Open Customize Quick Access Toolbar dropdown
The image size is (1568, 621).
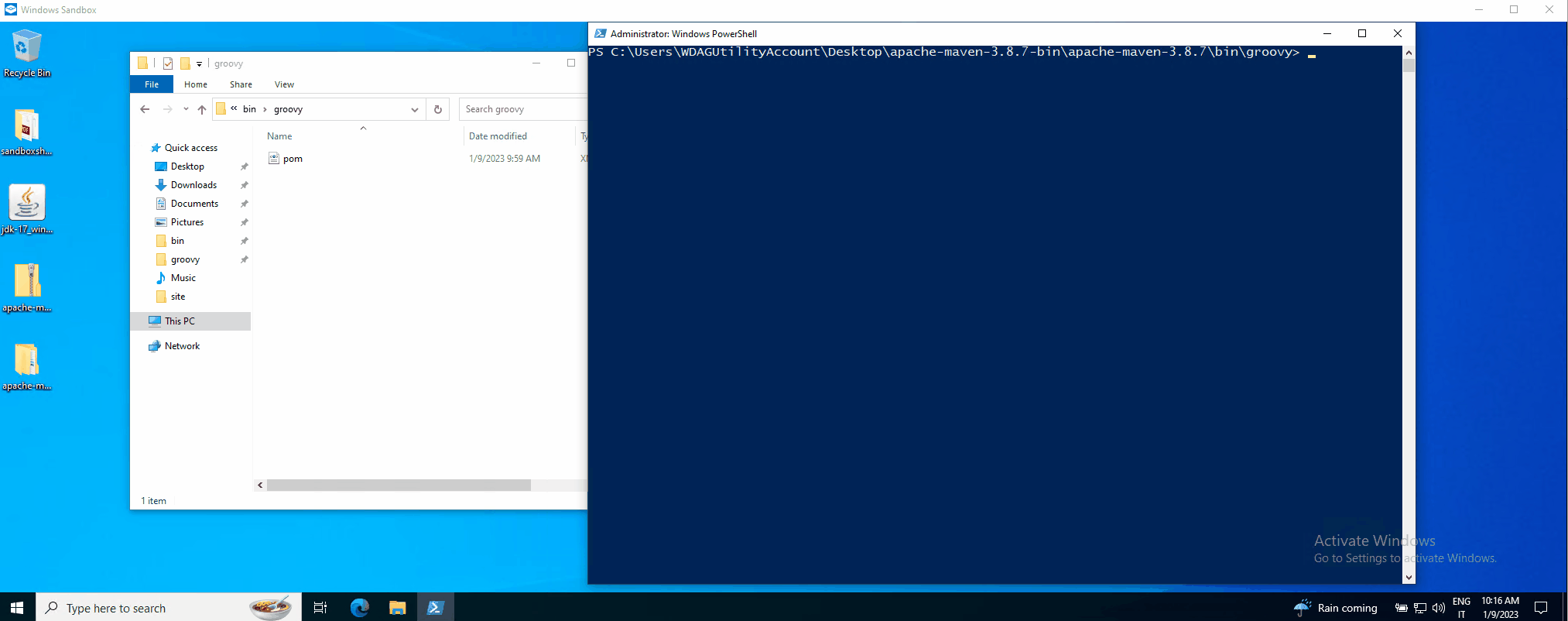tap(199, 63)
